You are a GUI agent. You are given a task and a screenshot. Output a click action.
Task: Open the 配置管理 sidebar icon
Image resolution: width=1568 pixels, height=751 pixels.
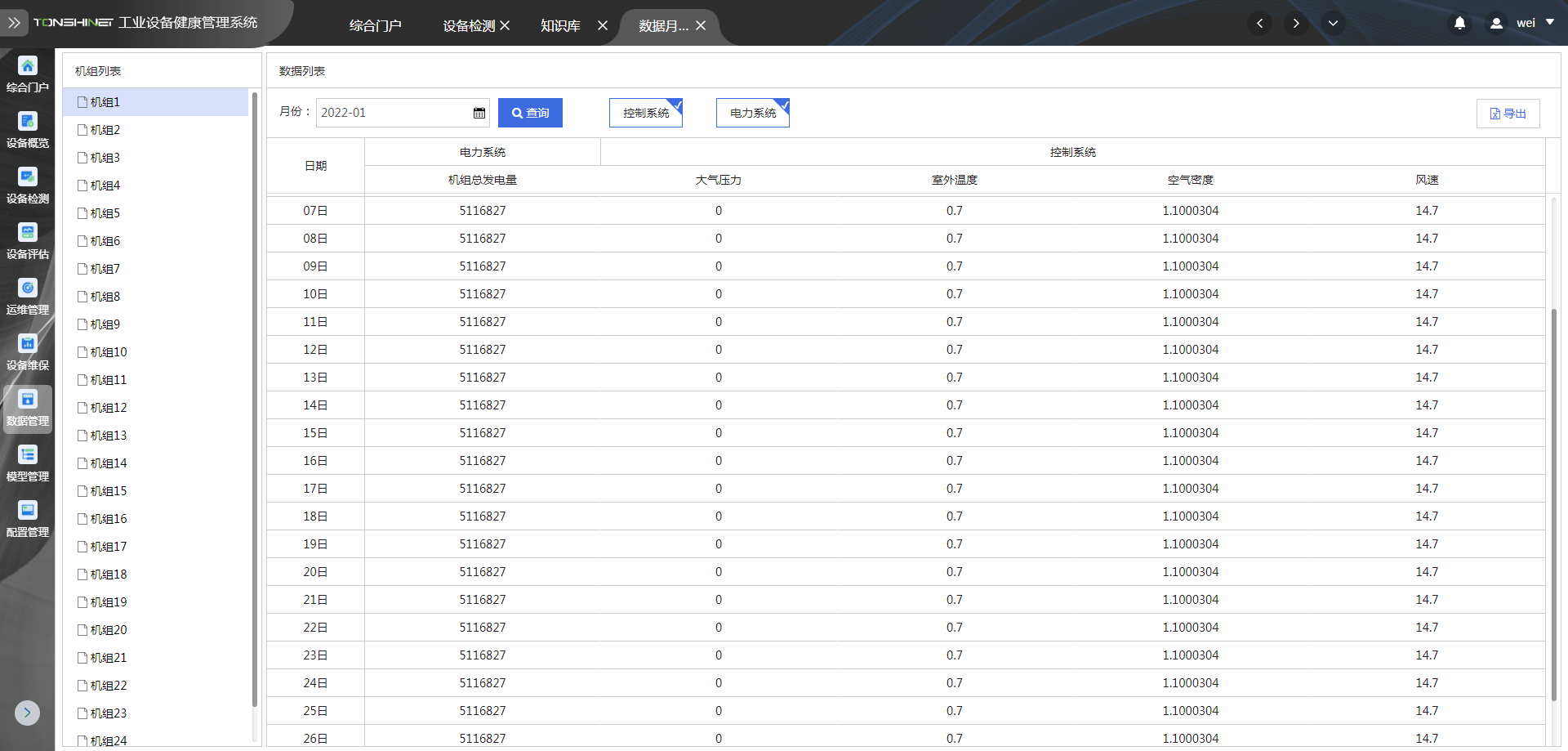click(28, 511)
